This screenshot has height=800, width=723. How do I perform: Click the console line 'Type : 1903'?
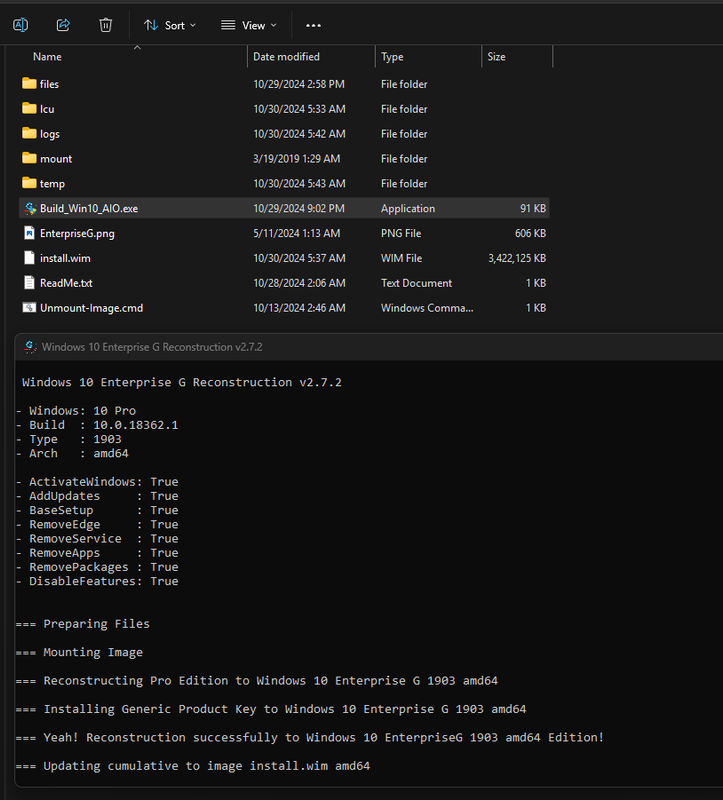[69, 439]
